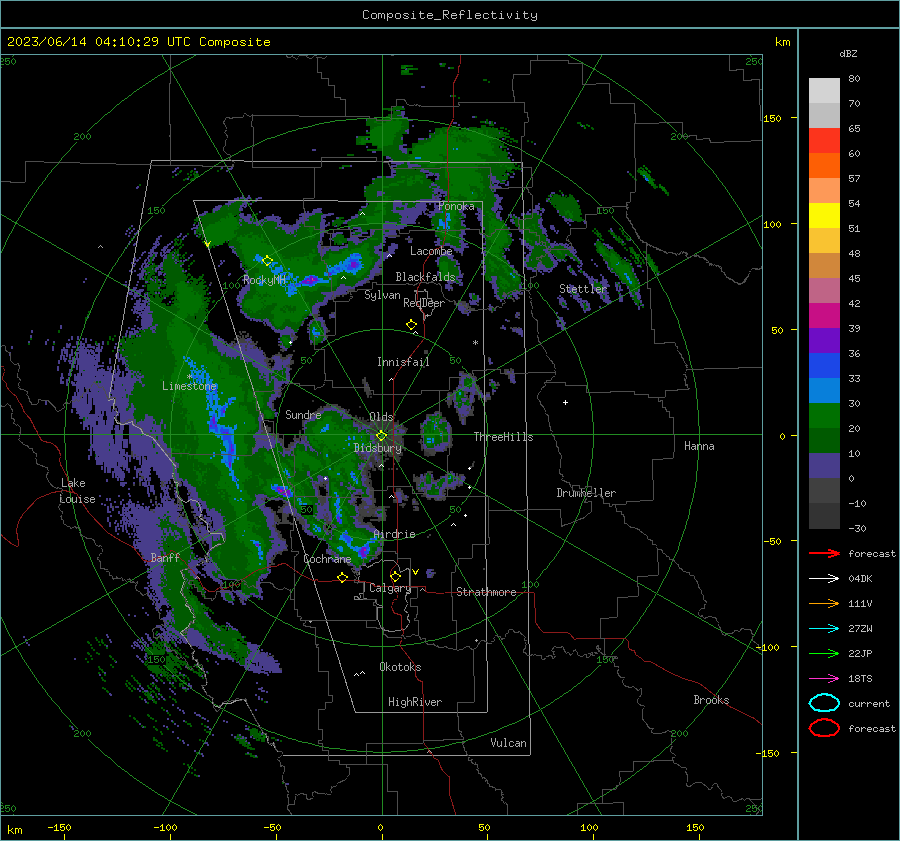900x841 pixels.
Task: Click the cyan 27ZW arrow icon
Action: [824, 629]
